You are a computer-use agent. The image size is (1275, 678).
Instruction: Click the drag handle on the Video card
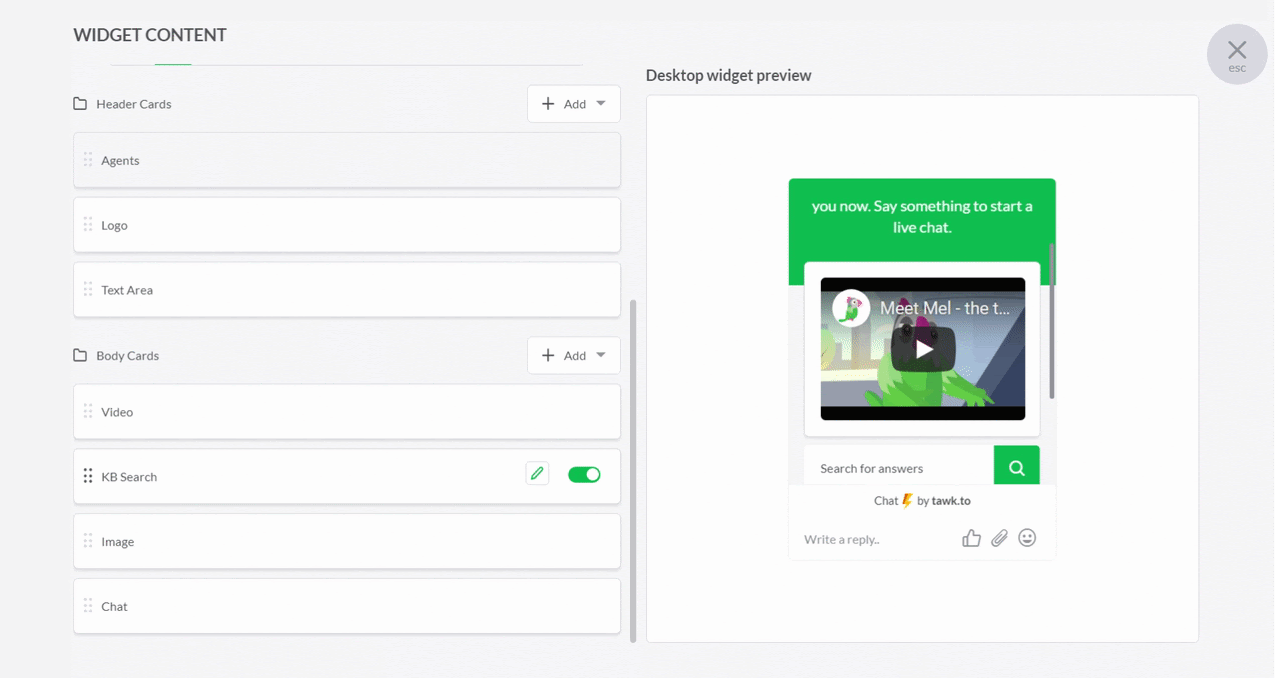pos(88,412)
